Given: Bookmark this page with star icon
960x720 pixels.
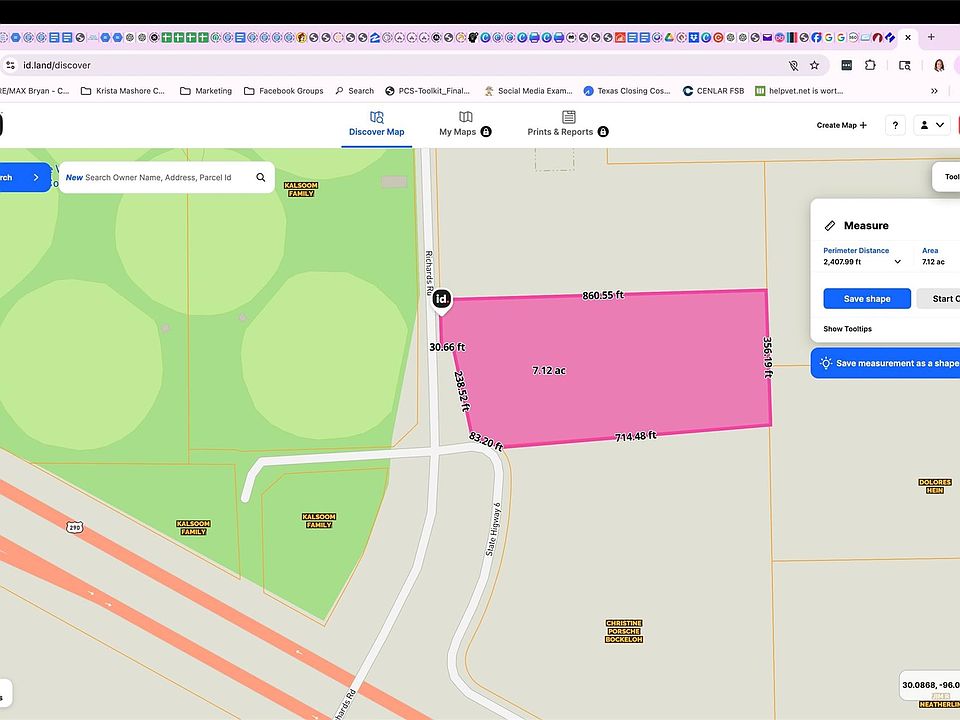Looking at the screenshot, I should tap(815, 65).
